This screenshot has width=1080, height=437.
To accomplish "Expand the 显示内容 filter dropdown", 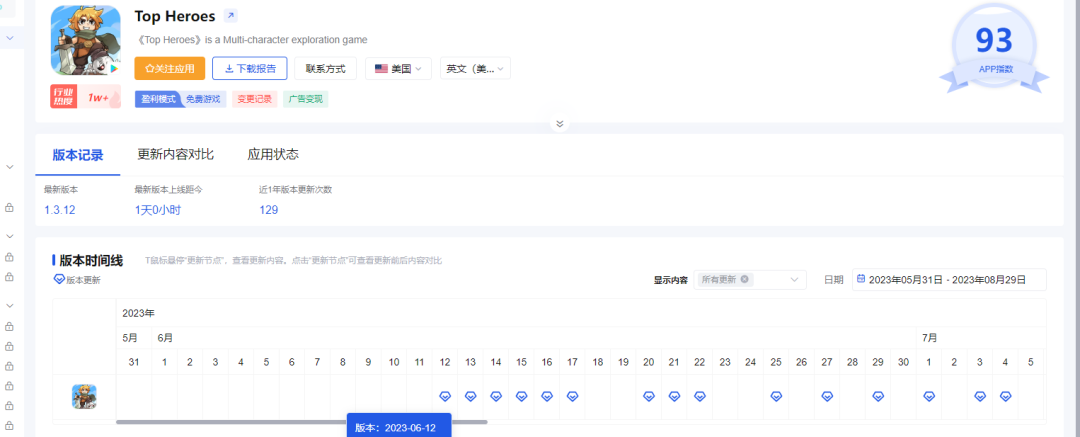I will click(x=794, y=279).
